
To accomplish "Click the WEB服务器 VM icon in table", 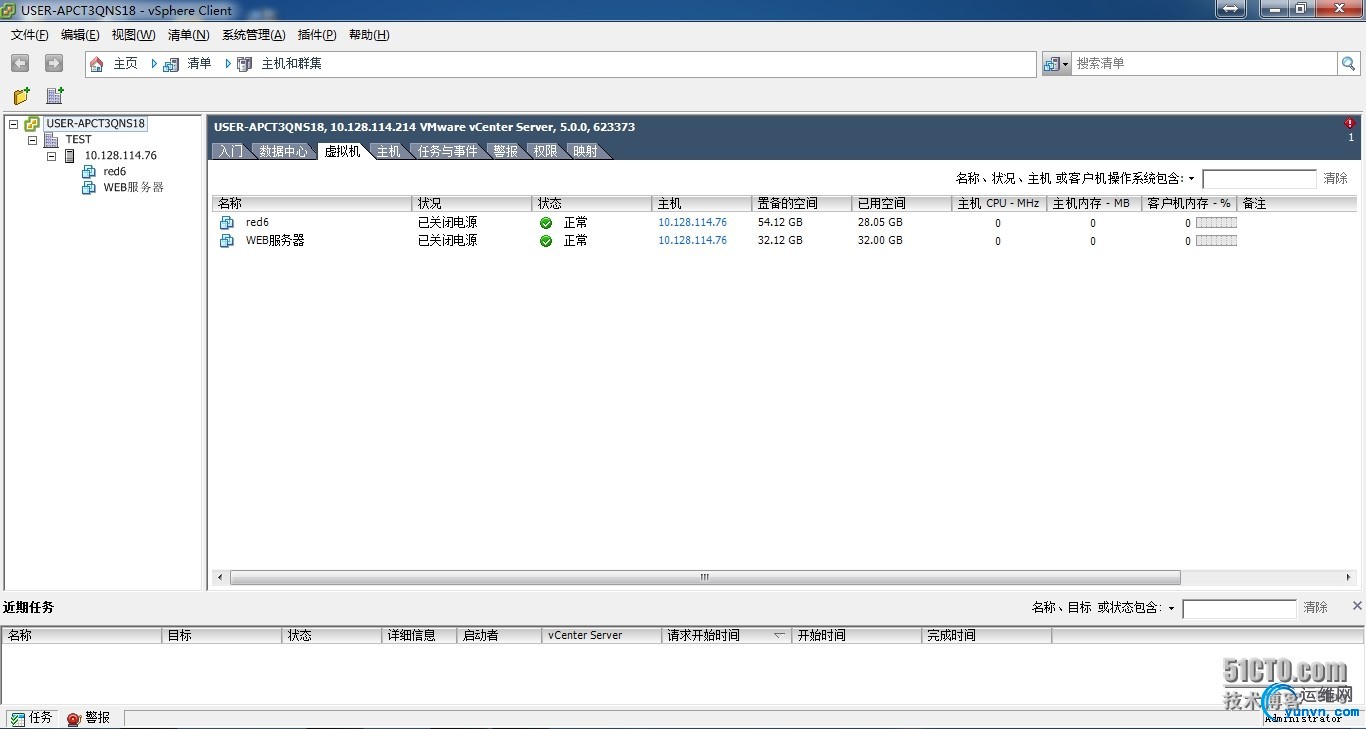I will 227,241.
